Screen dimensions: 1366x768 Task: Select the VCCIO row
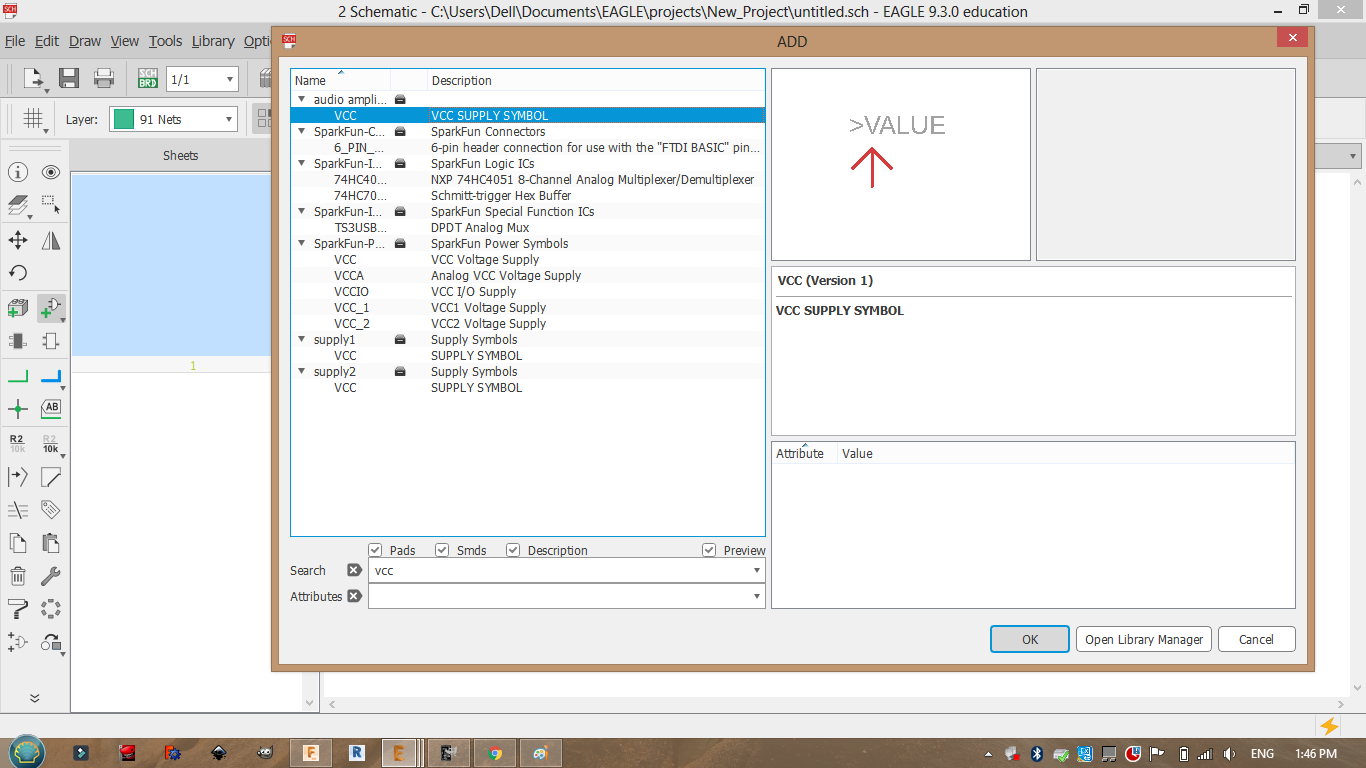[x=528, y=291]
